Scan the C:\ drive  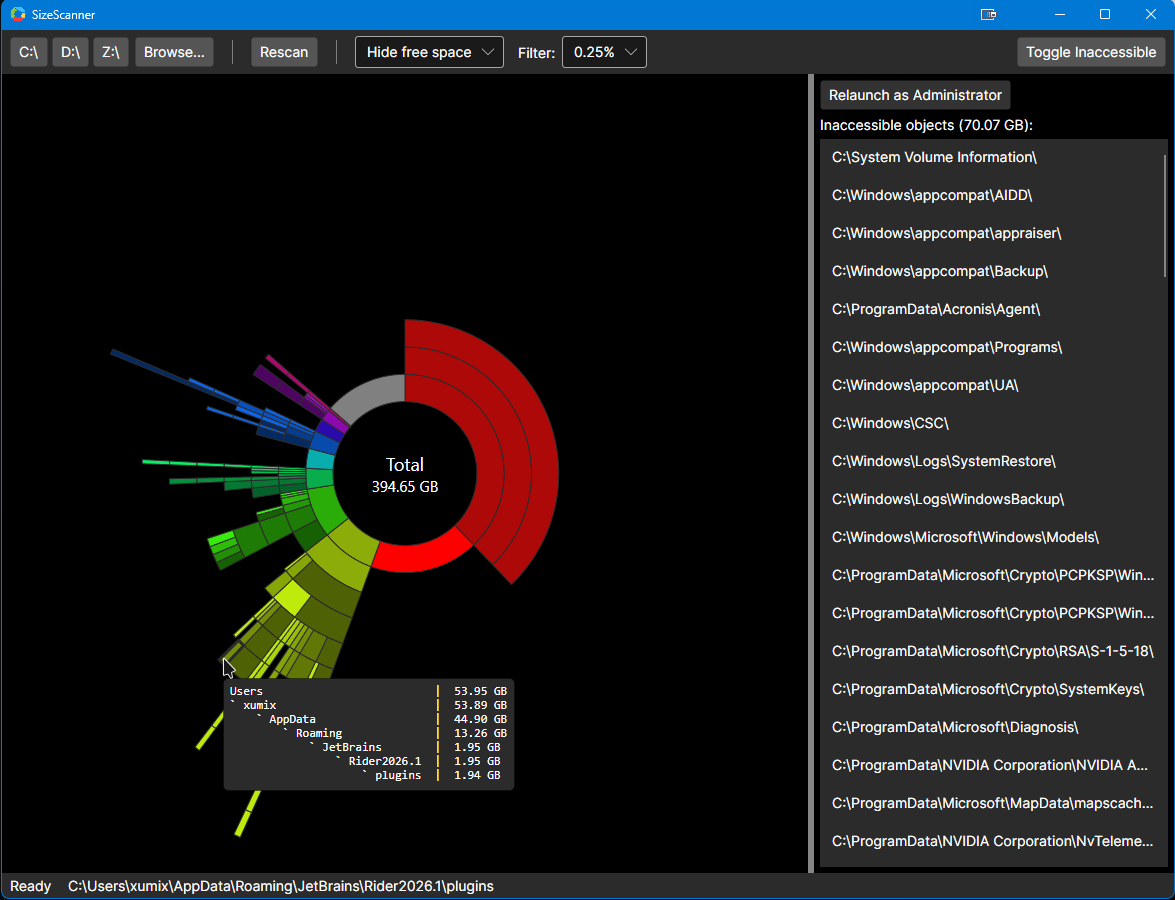pyautogui.click(x=28, y=52)
